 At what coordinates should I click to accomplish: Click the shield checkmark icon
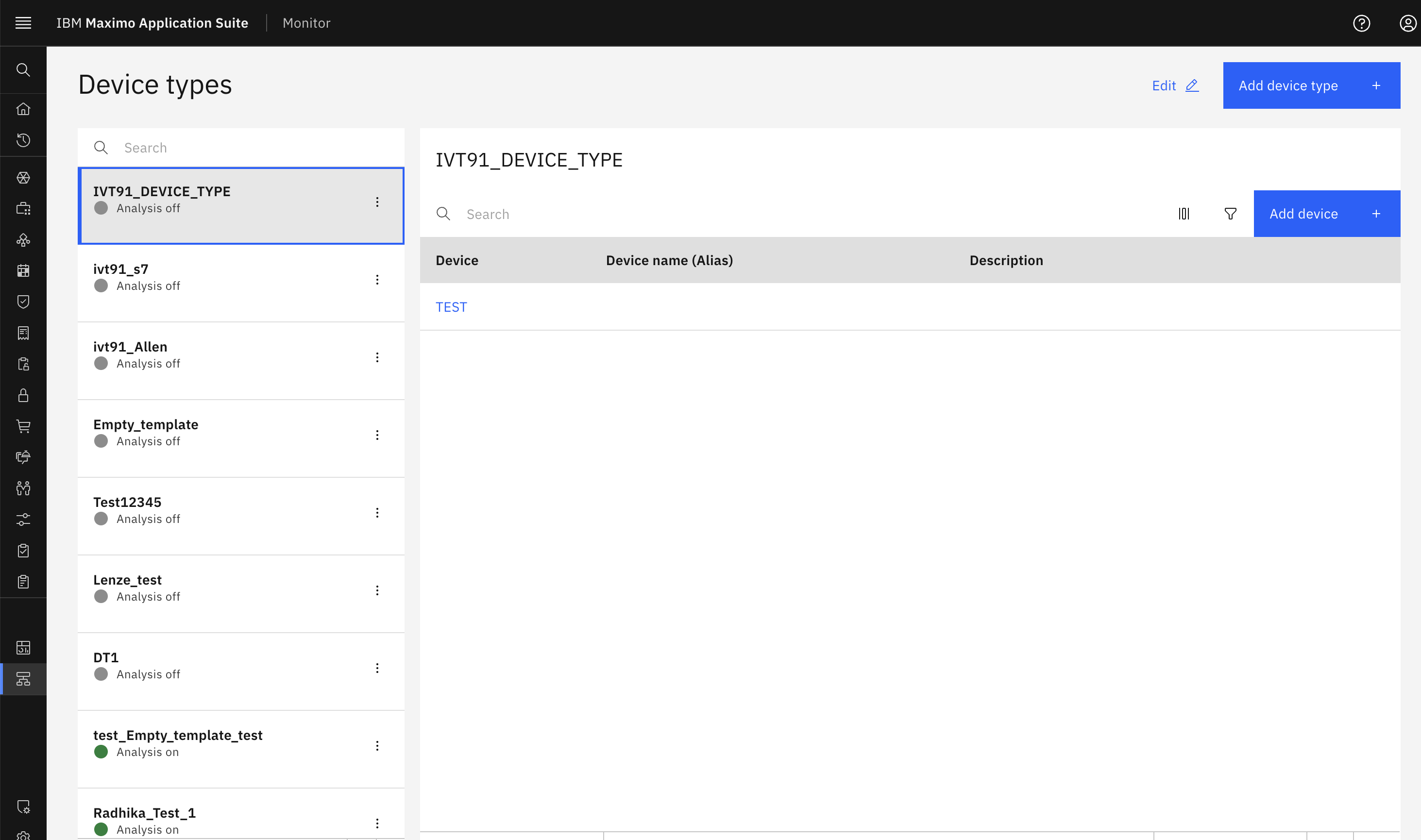point(23,302)
